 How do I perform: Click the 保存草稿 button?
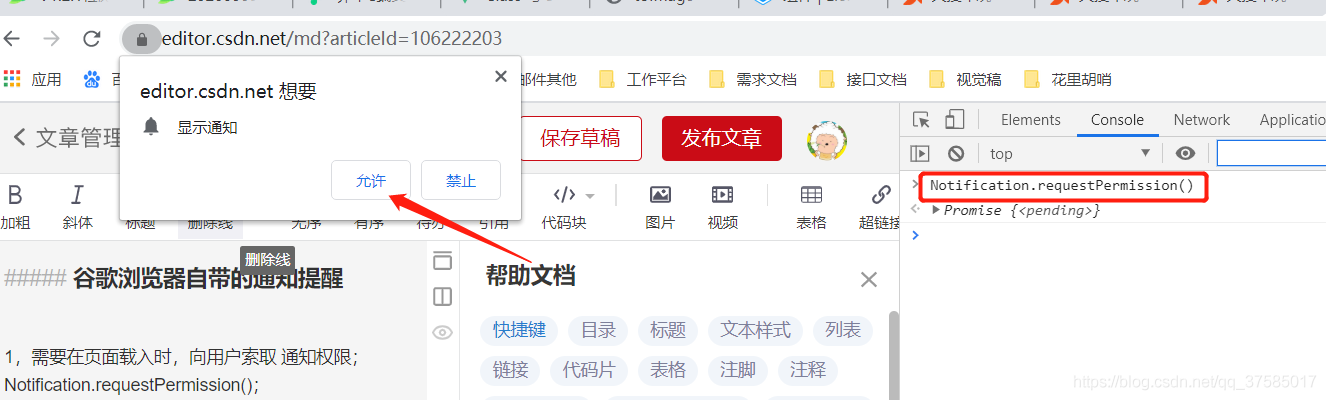pyautogui.click(x=580, y=138)
